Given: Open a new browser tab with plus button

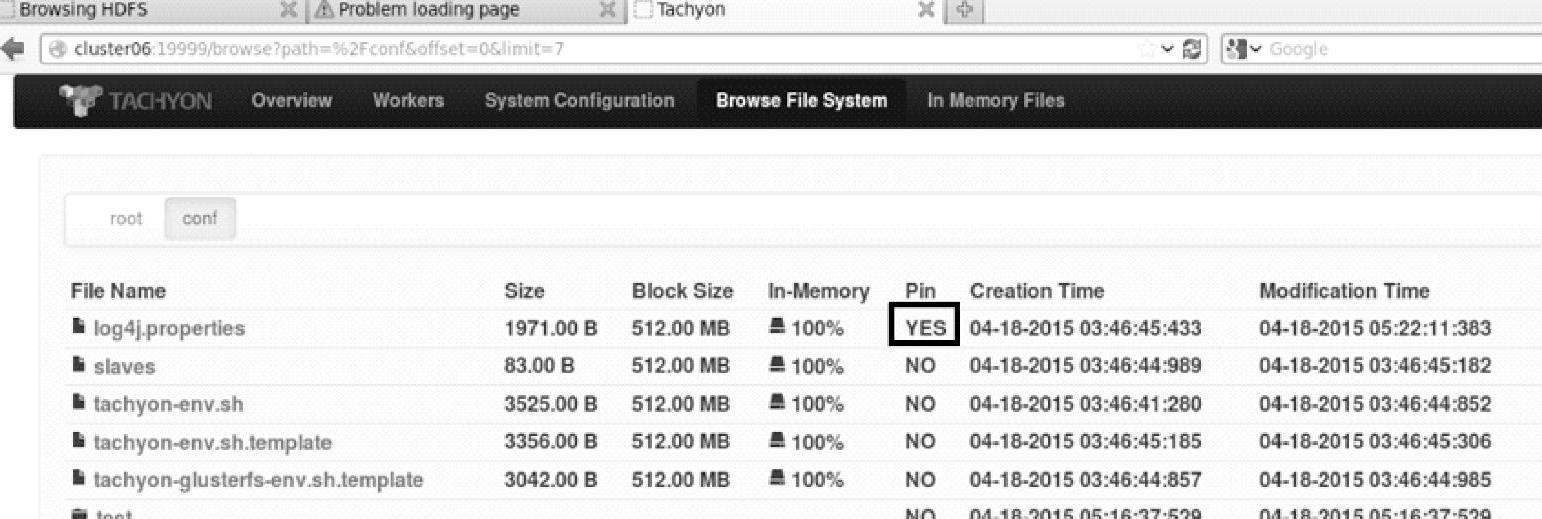Looking at the screenshot, I should point(965,10).
